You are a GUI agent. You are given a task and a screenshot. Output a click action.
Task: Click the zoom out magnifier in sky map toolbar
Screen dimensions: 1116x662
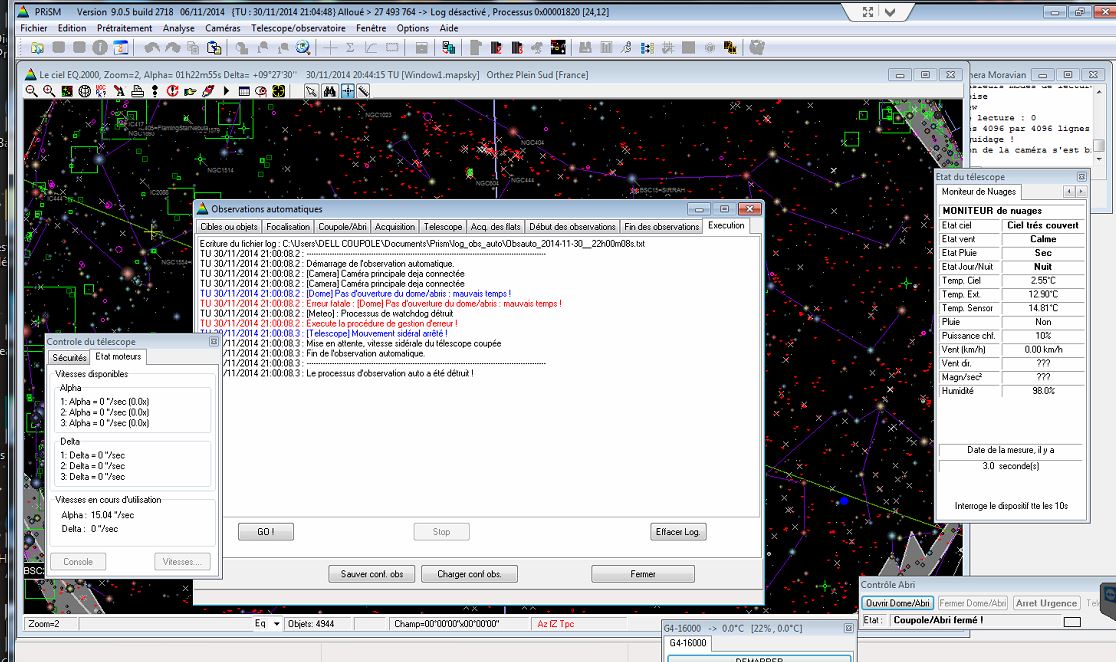pyautogui.click(x=32, y=91)
